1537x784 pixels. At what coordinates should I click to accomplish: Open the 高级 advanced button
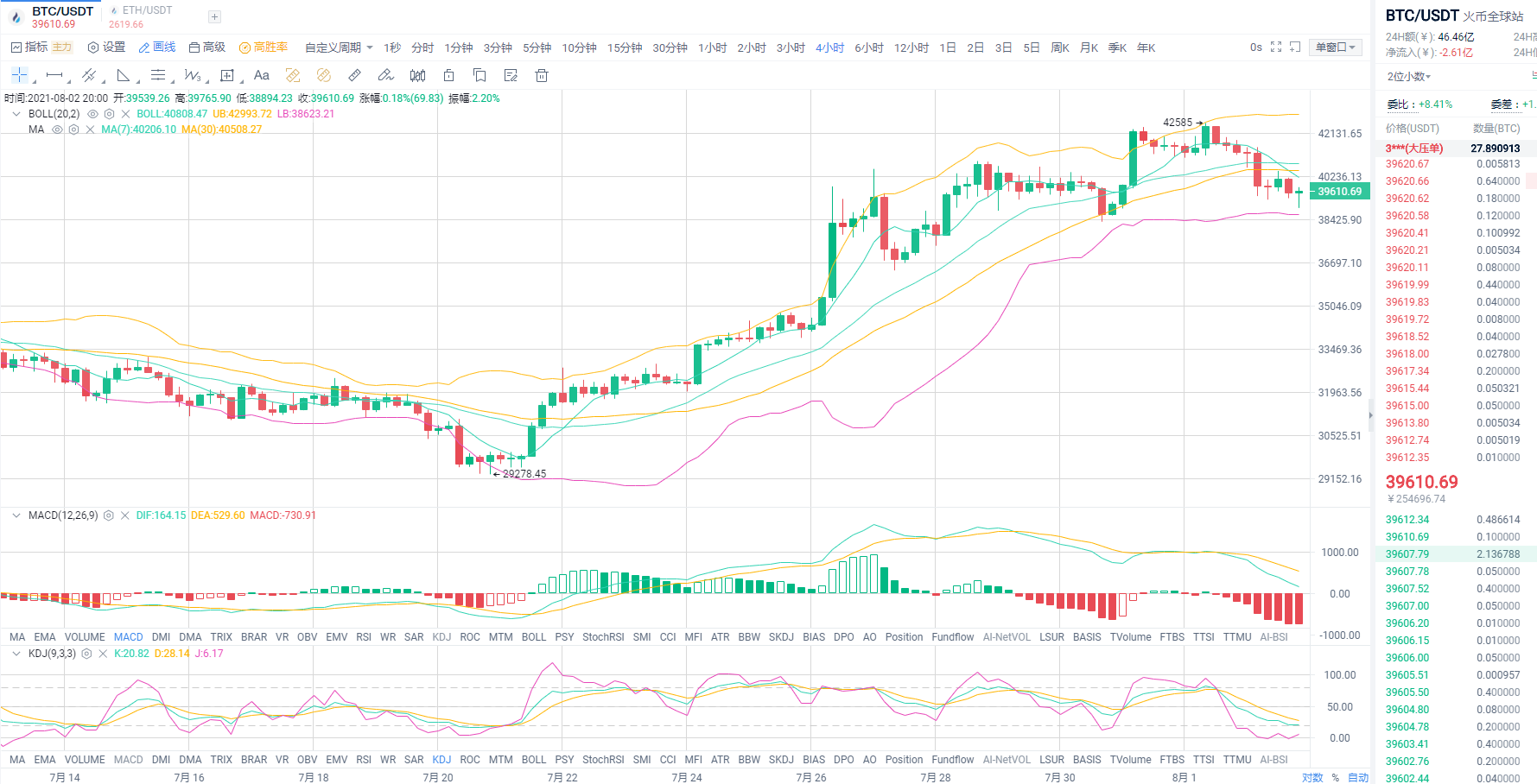pos(206,47)
